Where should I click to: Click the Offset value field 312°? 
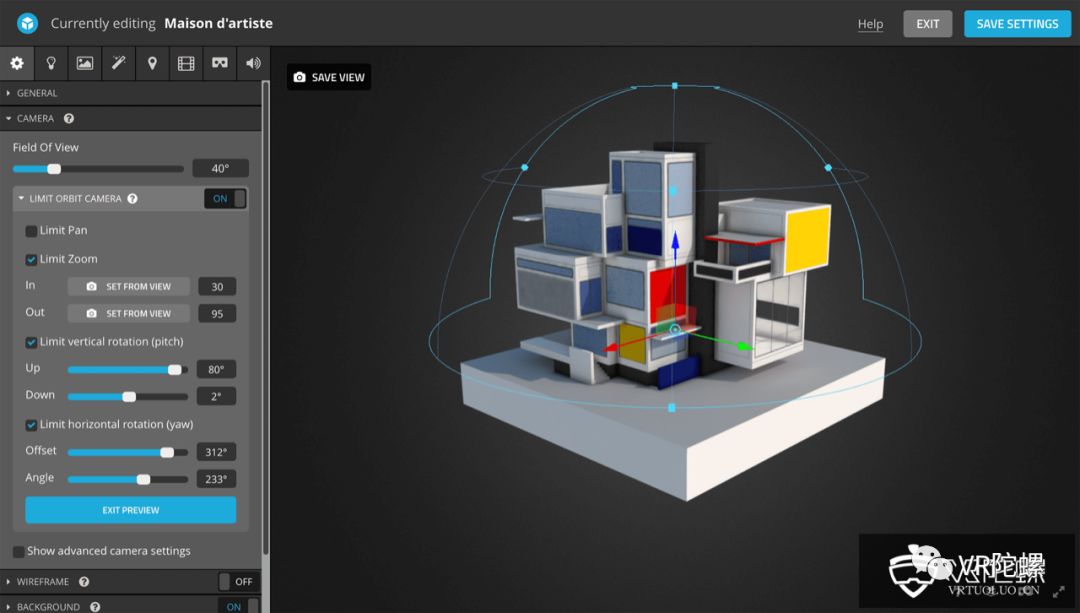click(x=216, y=452)
